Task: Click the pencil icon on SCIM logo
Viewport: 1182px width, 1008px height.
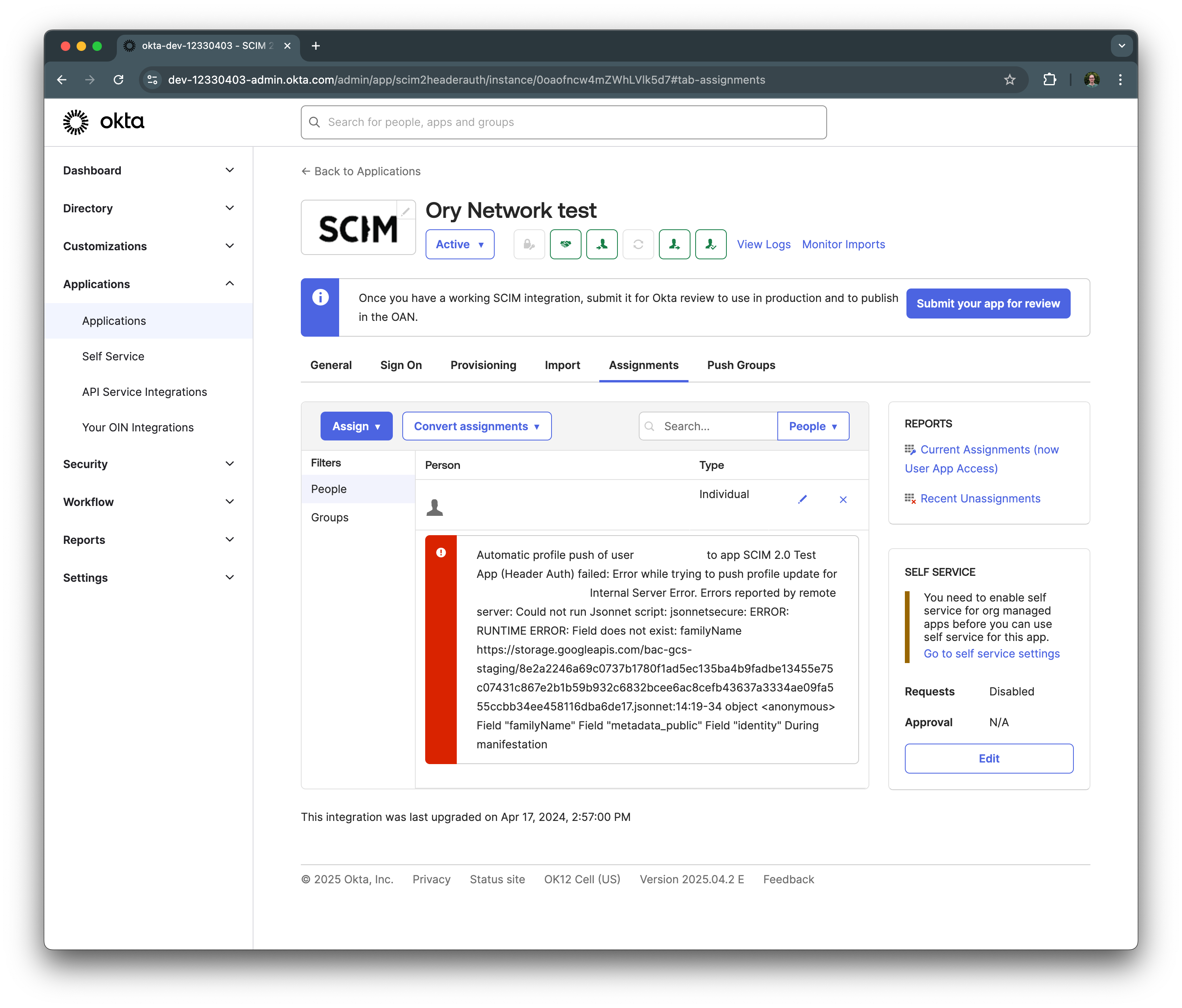Action: pos(405,212)
